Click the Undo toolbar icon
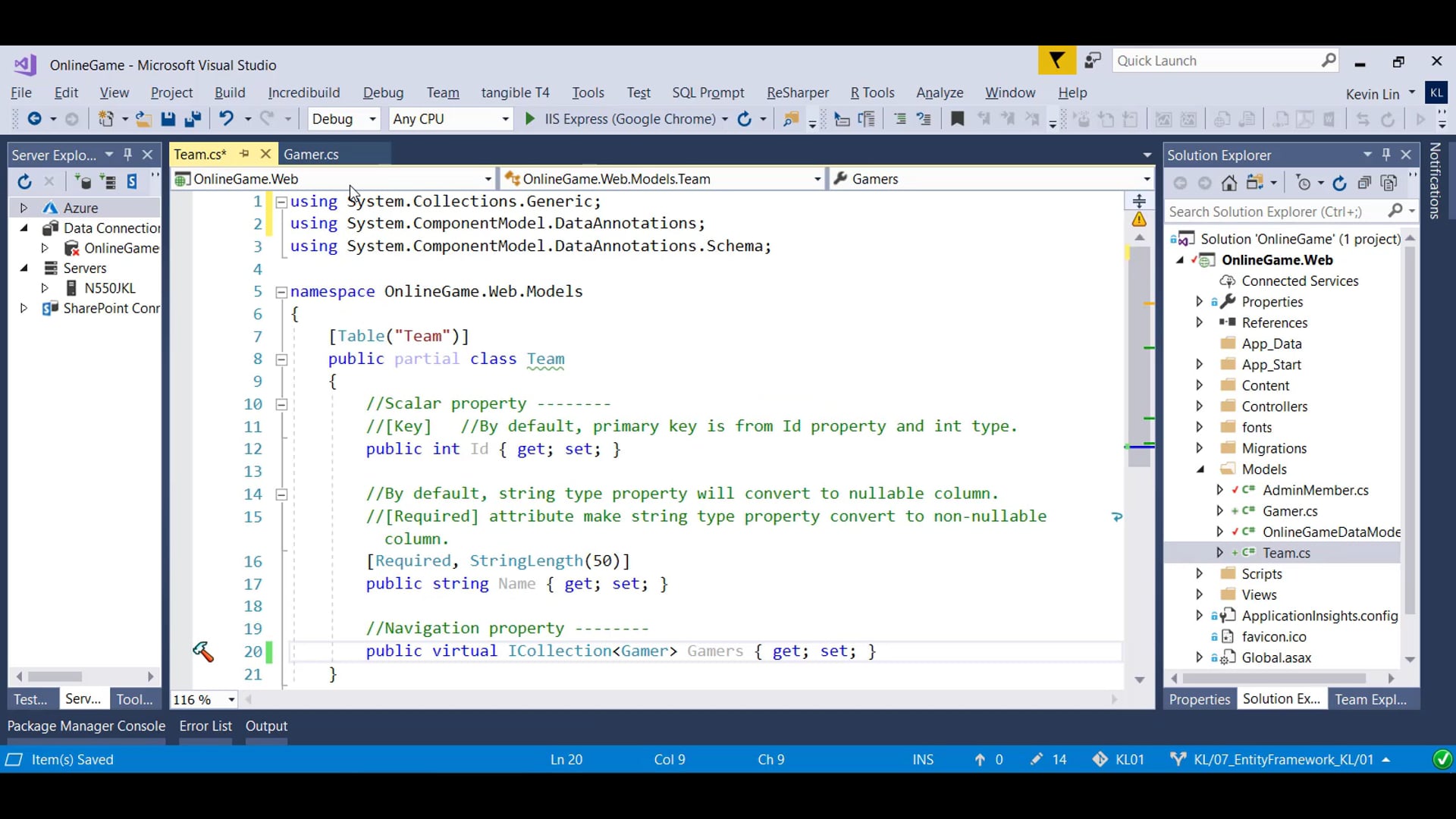1456x819 pixels. 226,119
